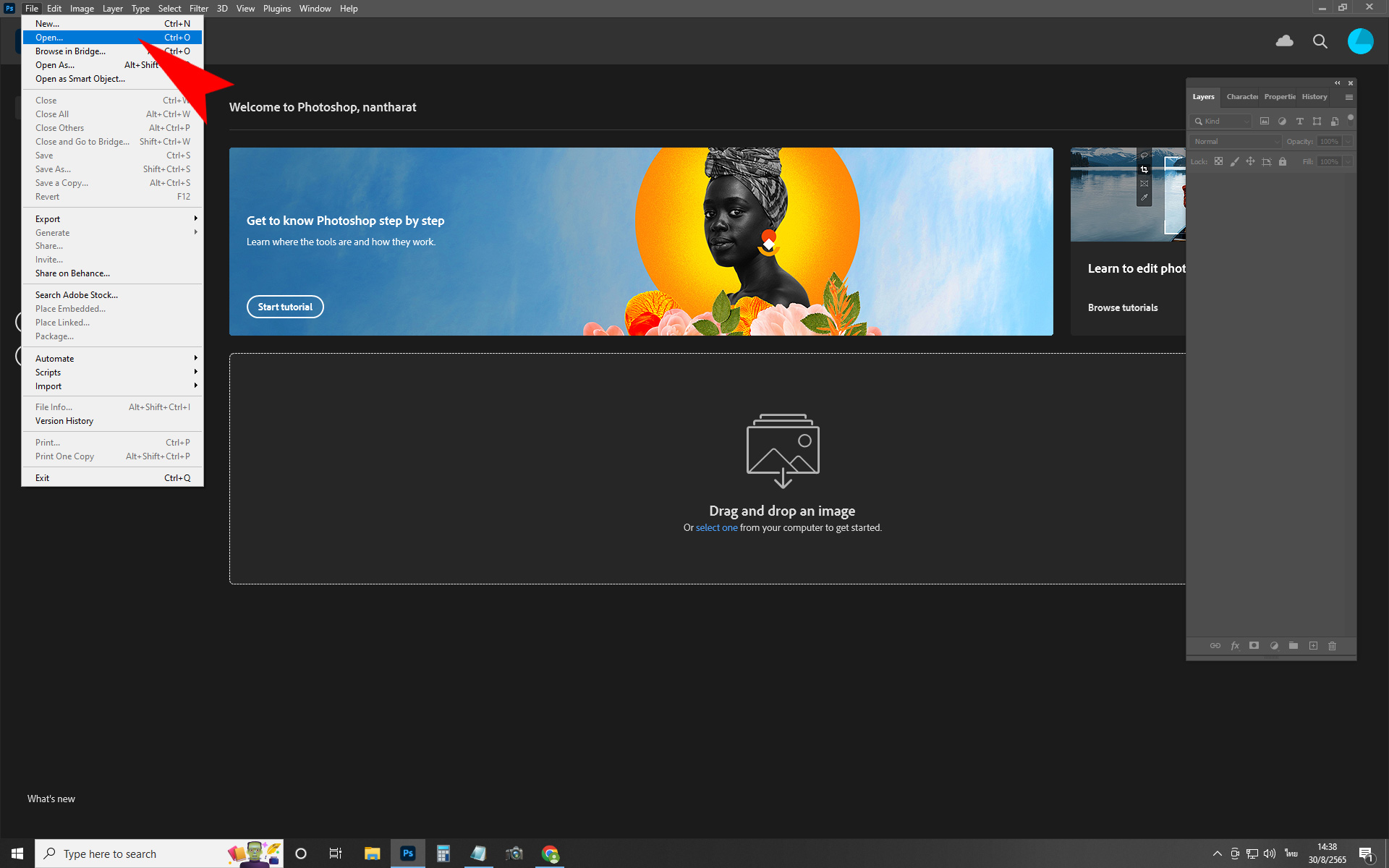Image resolution: width=1389 pixels, height=868 pixels.
Task: Filter for adjustment layers icon
Action: tap(1282, 122)
